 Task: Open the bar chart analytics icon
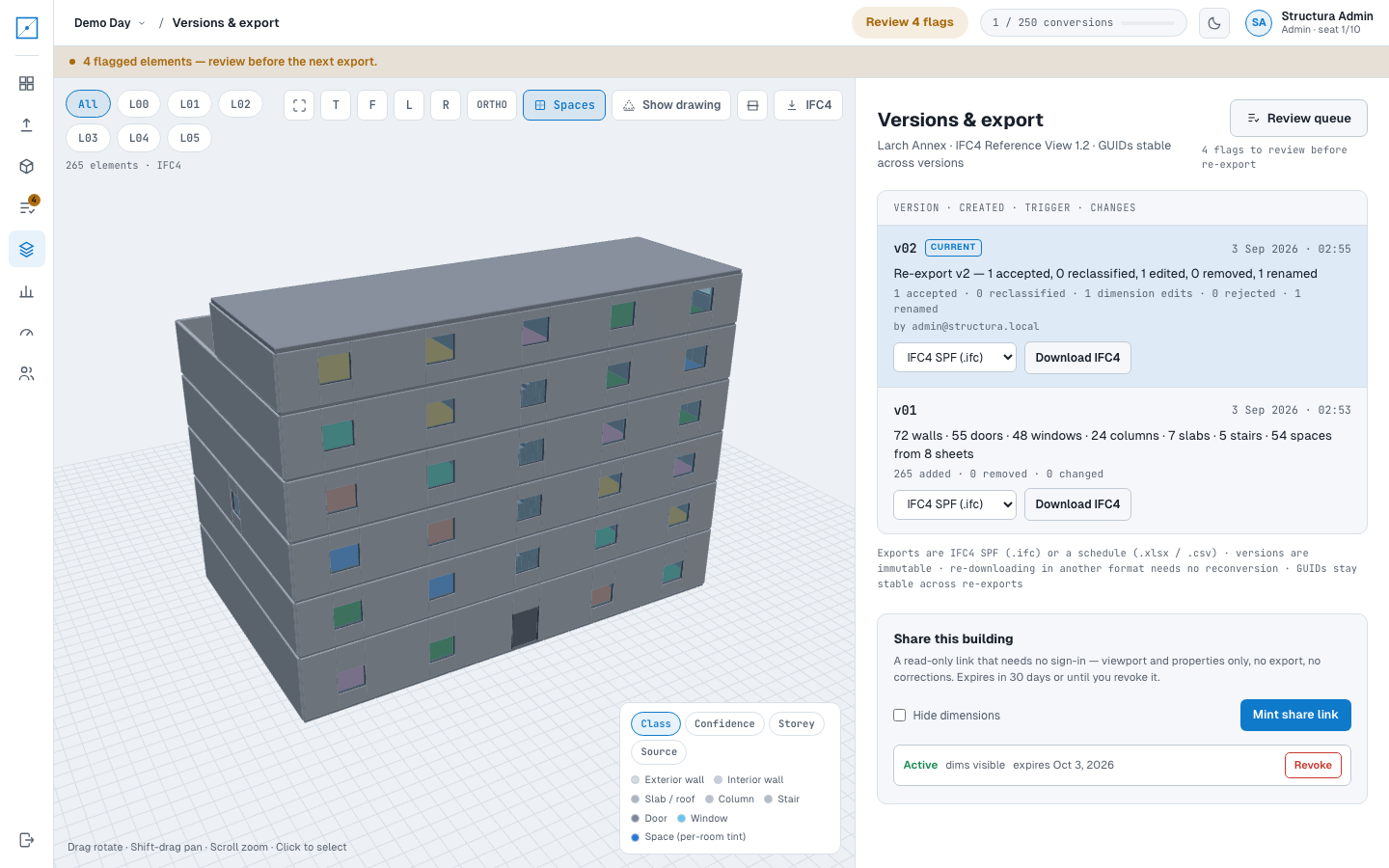coord(27,291)
